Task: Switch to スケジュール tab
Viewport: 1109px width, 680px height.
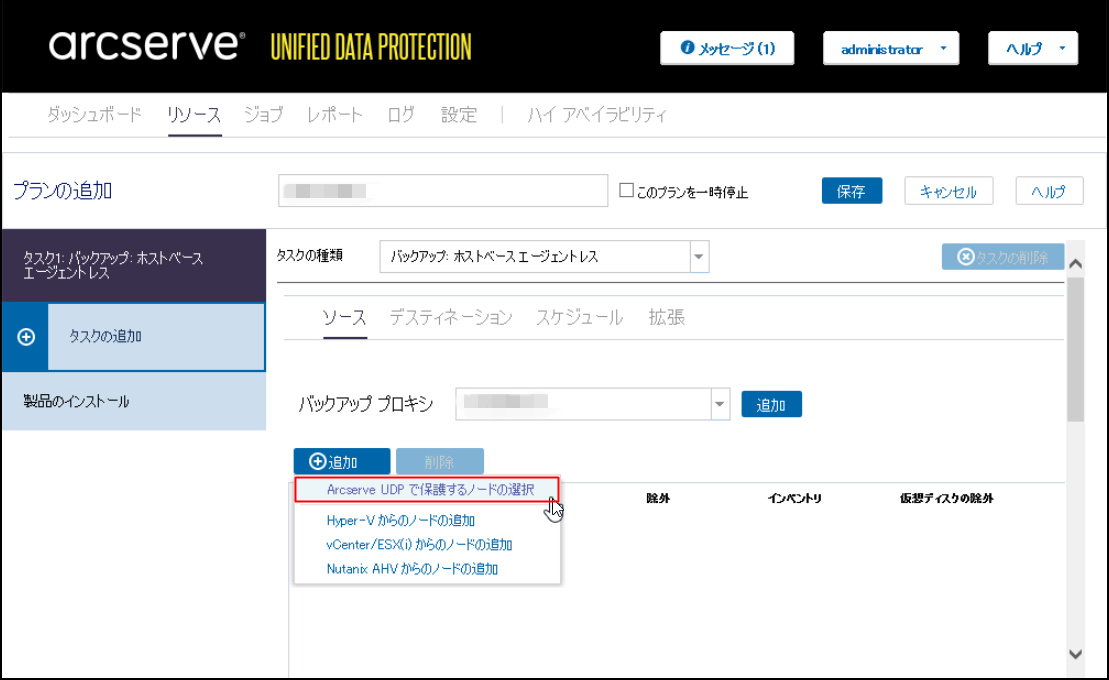Action: click(579, 318)
